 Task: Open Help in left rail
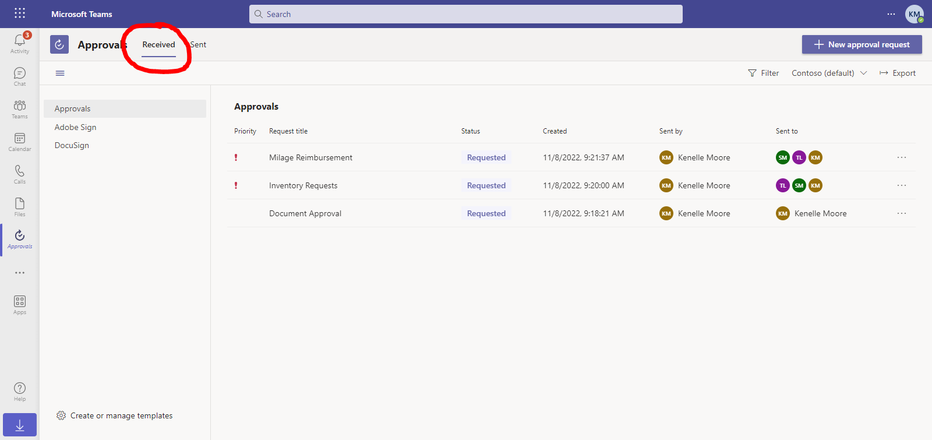pyautogui.click(x=20, y=392)
